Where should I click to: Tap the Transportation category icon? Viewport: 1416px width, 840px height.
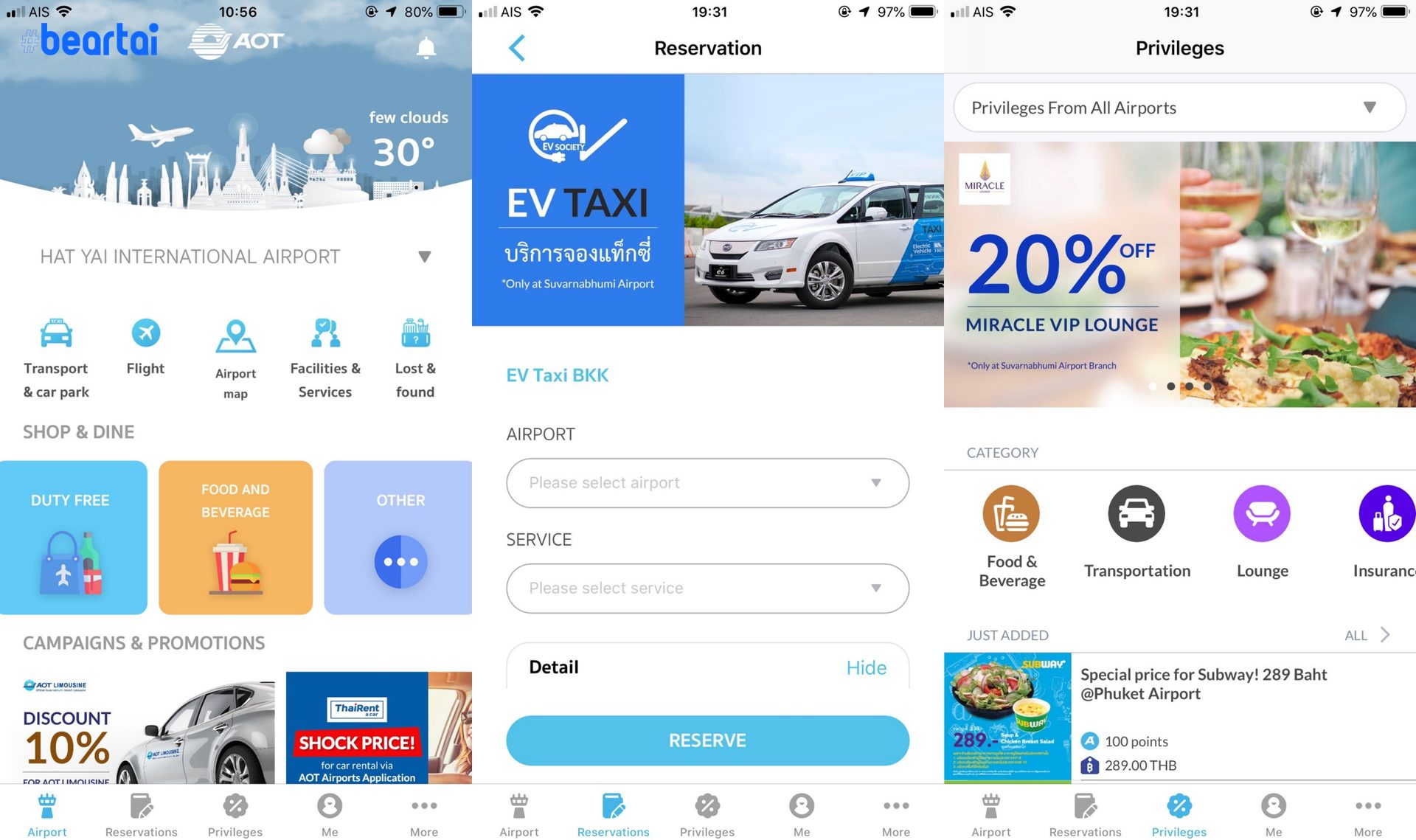(1137, 513)
